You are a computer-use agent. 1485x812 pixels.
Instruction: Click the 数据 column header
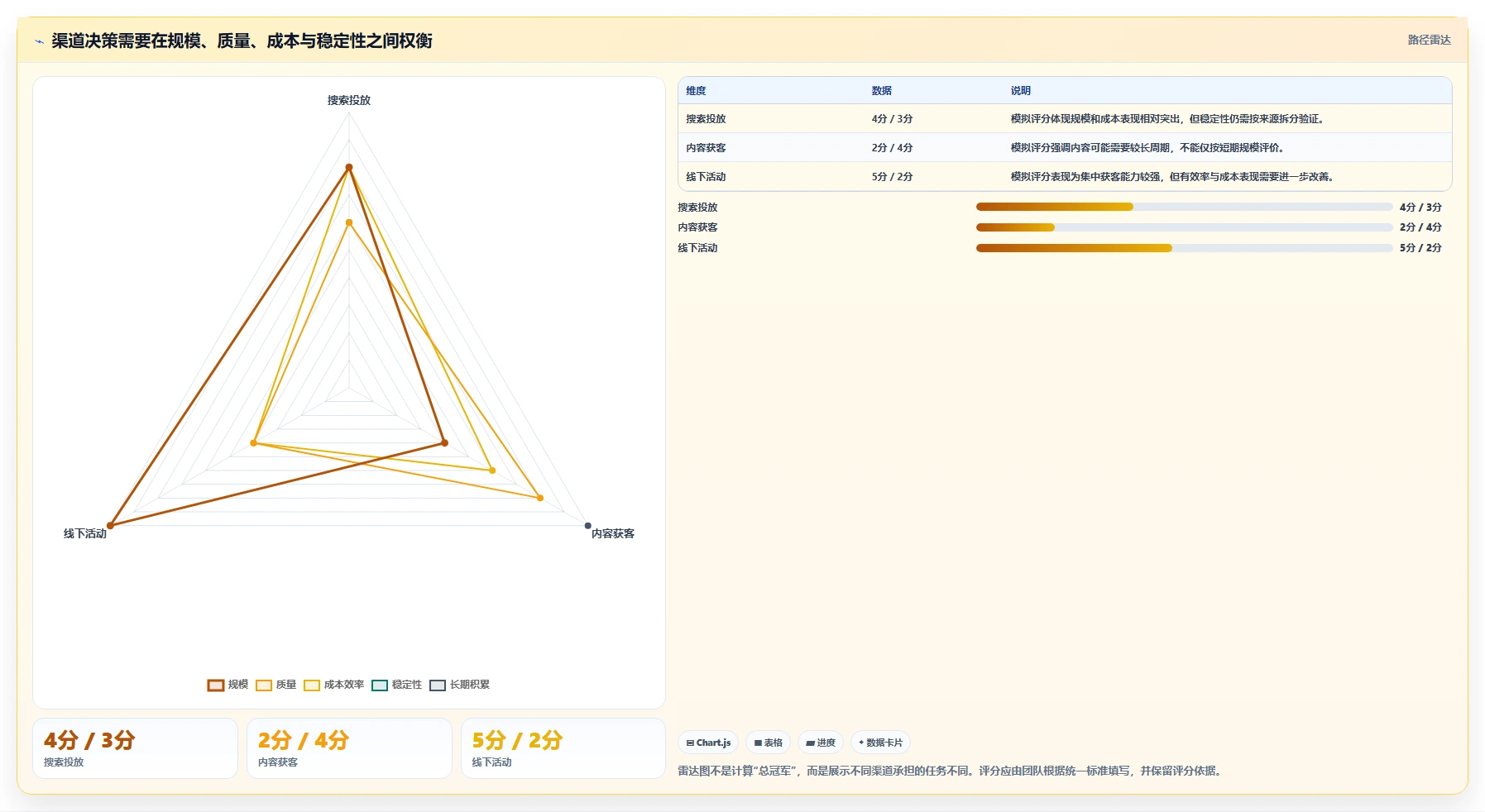(881, 91)
